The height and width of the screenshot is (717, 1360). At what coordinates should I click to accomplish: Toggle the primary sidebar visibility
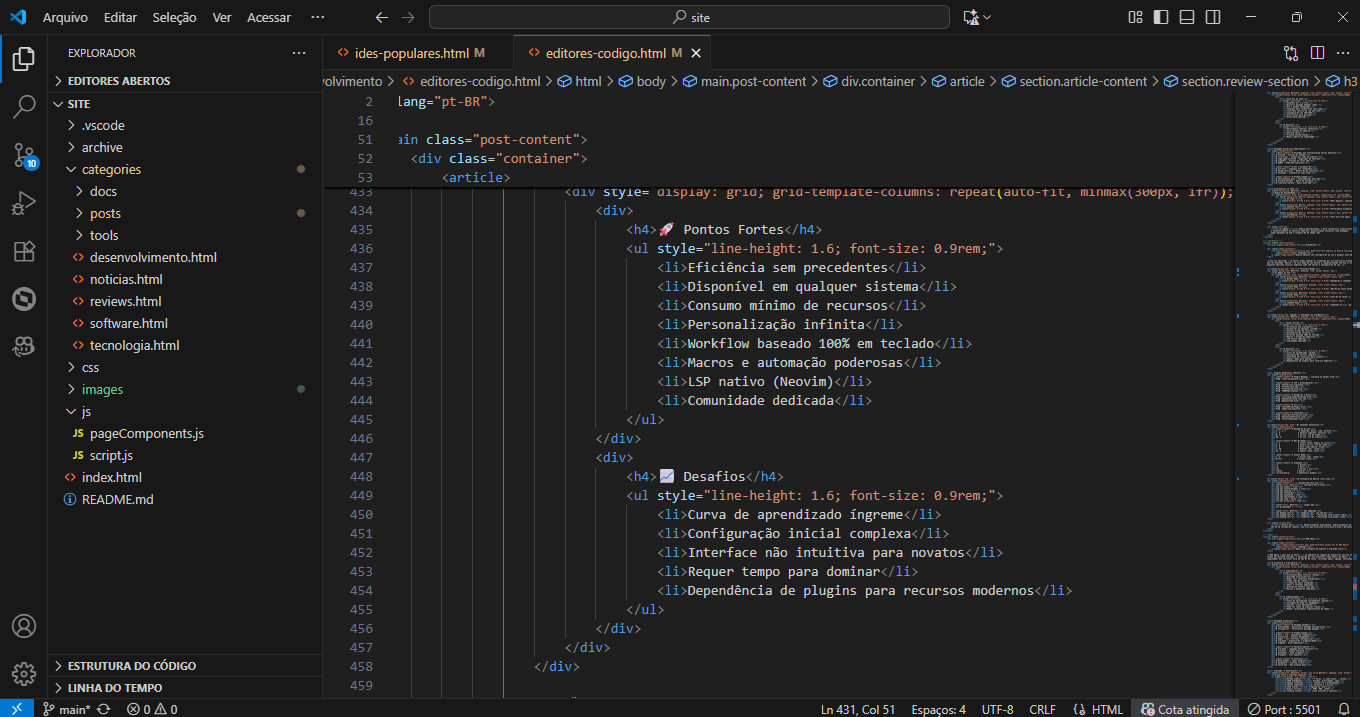click(1159, 16)
